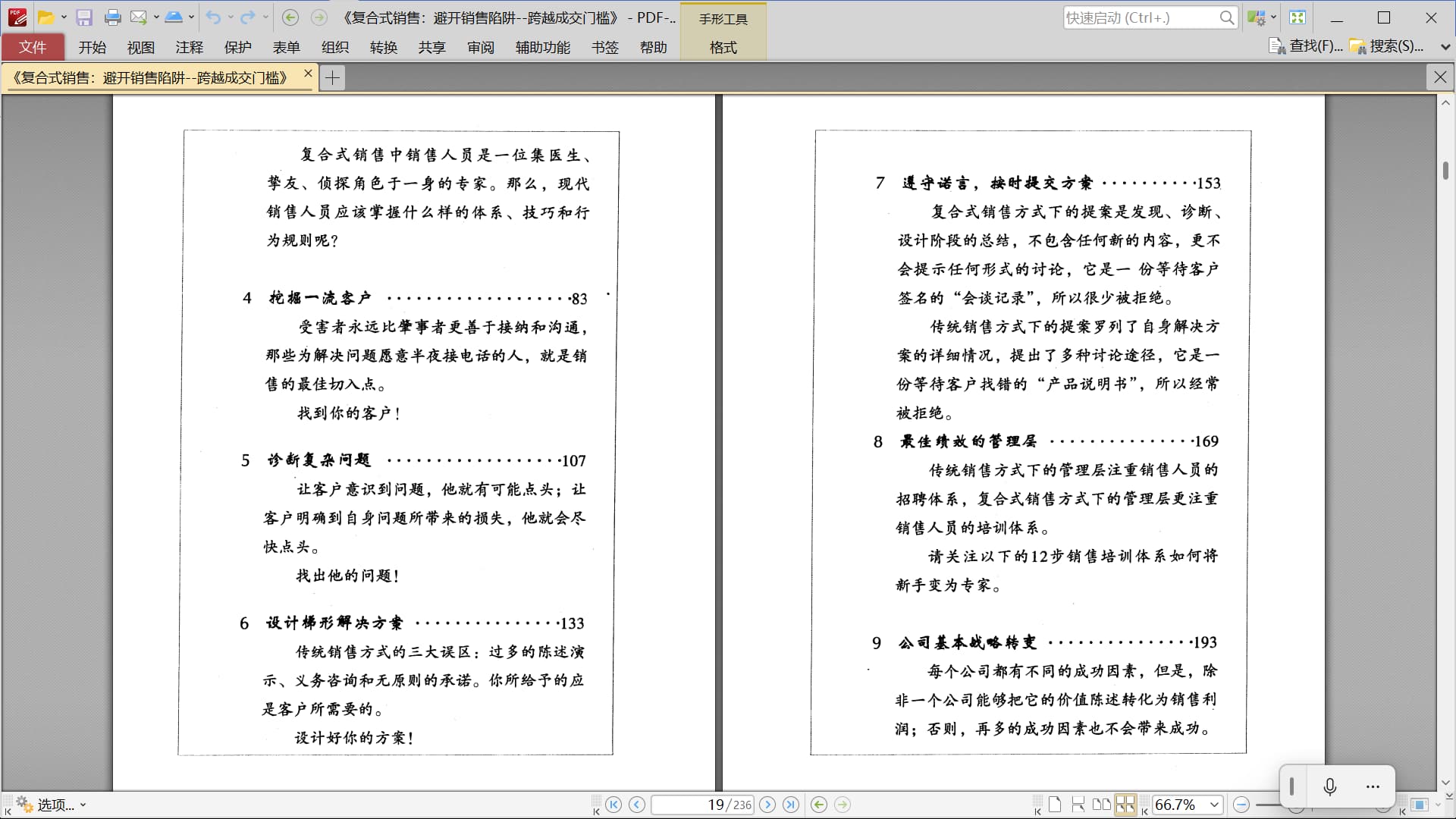Click the 查找(F)... button
Image resolution: width=1456 pixels, height=819 pixels.
tap(1305, 46)
